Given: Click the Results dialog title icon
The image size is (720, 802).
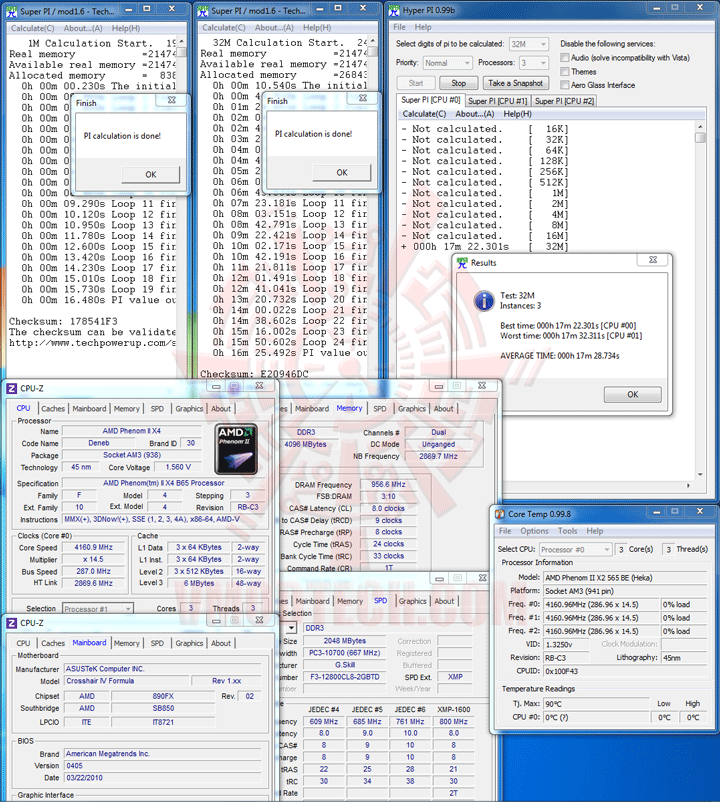Looking at the screenshot, I should click(462, 263).
